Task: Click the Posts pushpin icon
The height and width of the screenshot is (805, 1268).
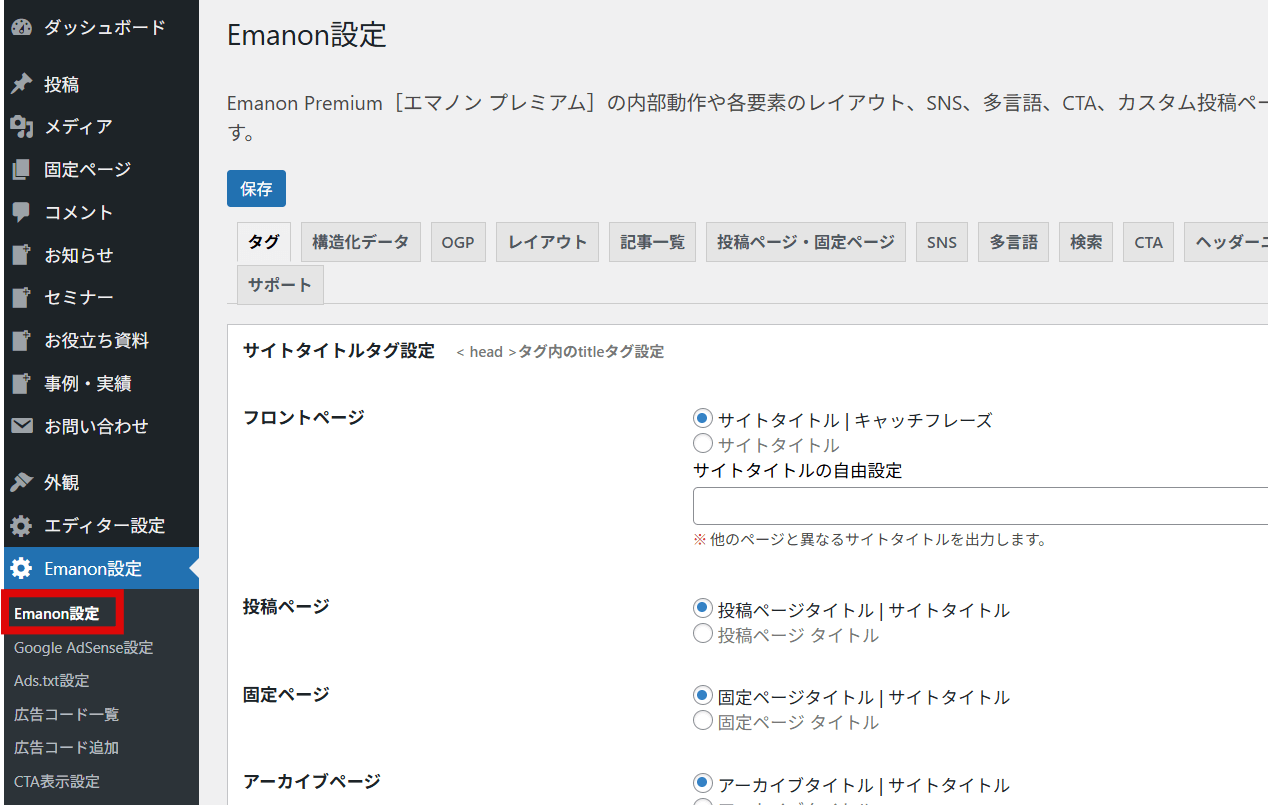Action: [21, 85]
